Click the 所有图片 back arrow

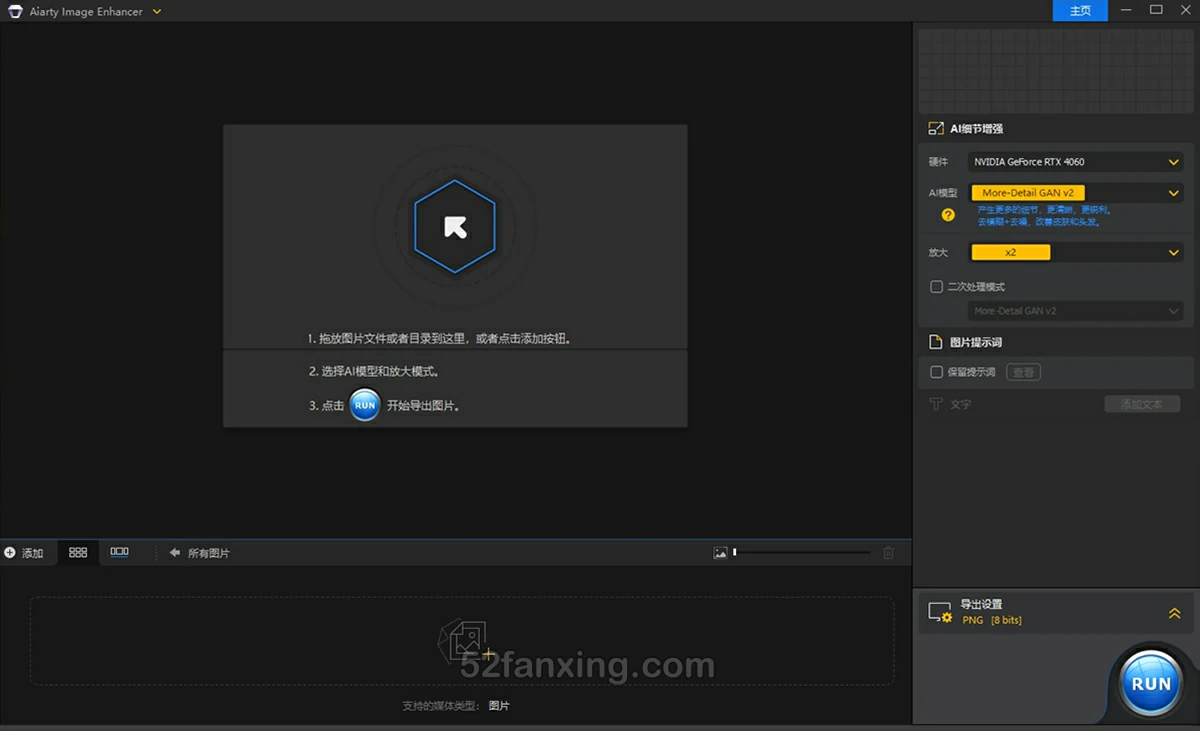(x=175, y=552)
